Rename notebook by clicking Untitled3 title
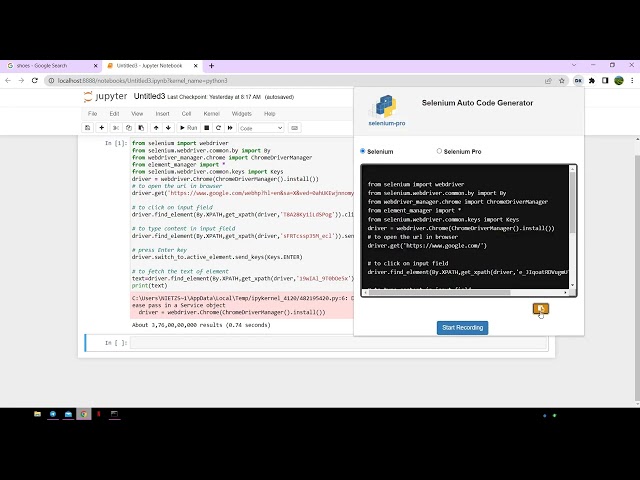 [x=149, y=96]
